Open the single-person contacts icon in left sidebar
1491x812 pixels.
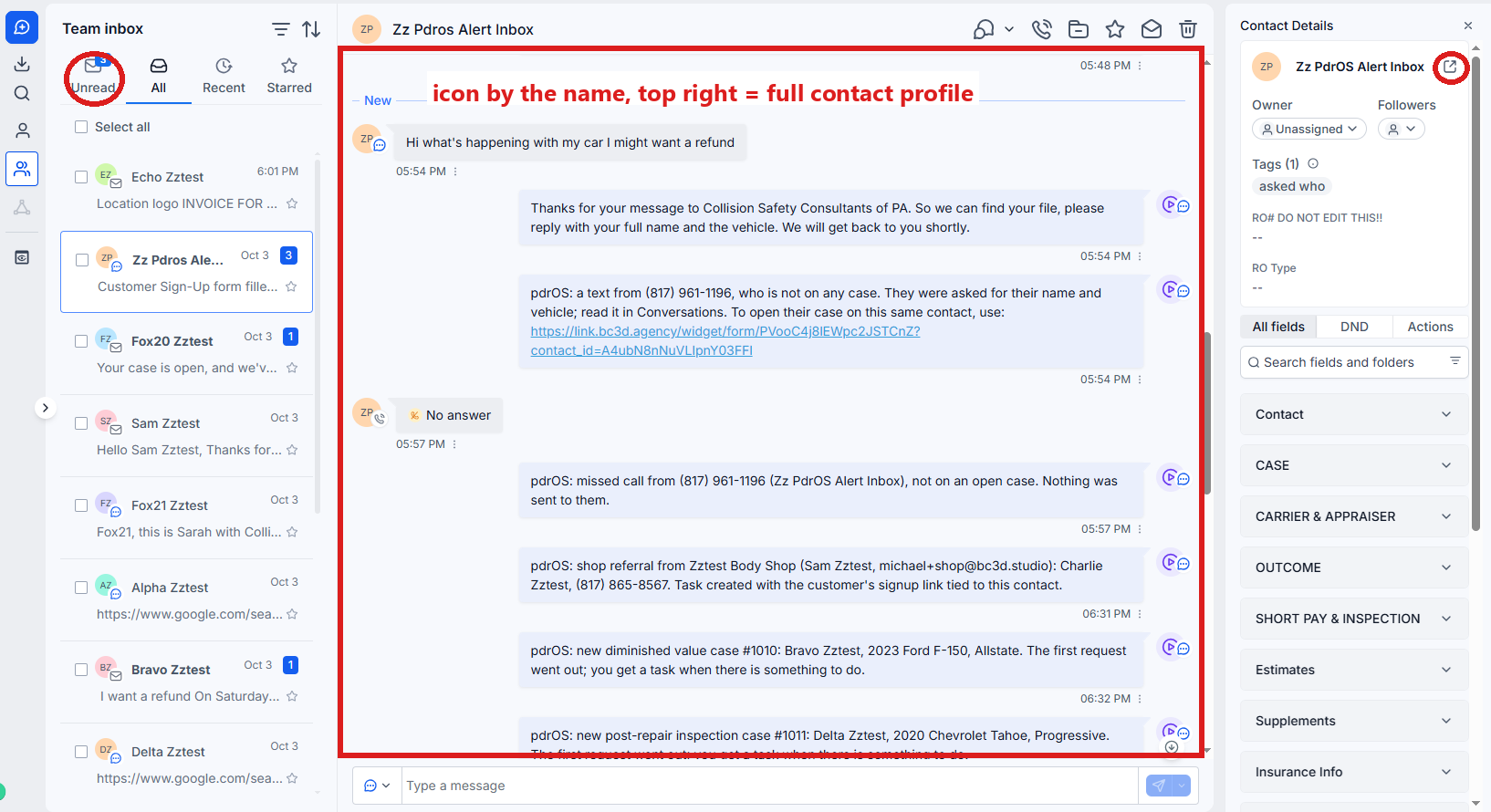(x=22, y=130)
